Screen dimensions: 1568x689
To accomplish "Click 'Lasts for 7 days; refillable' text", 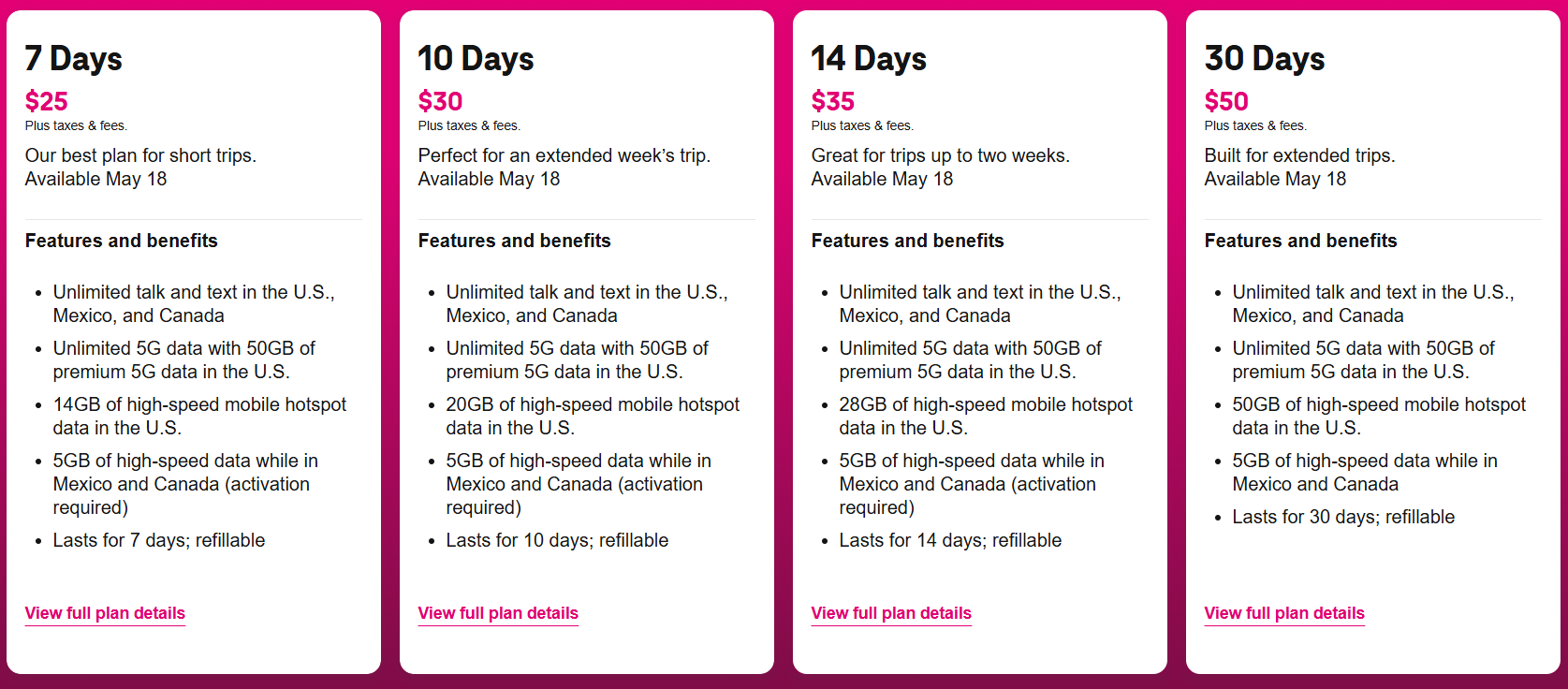I will (159, 540).
